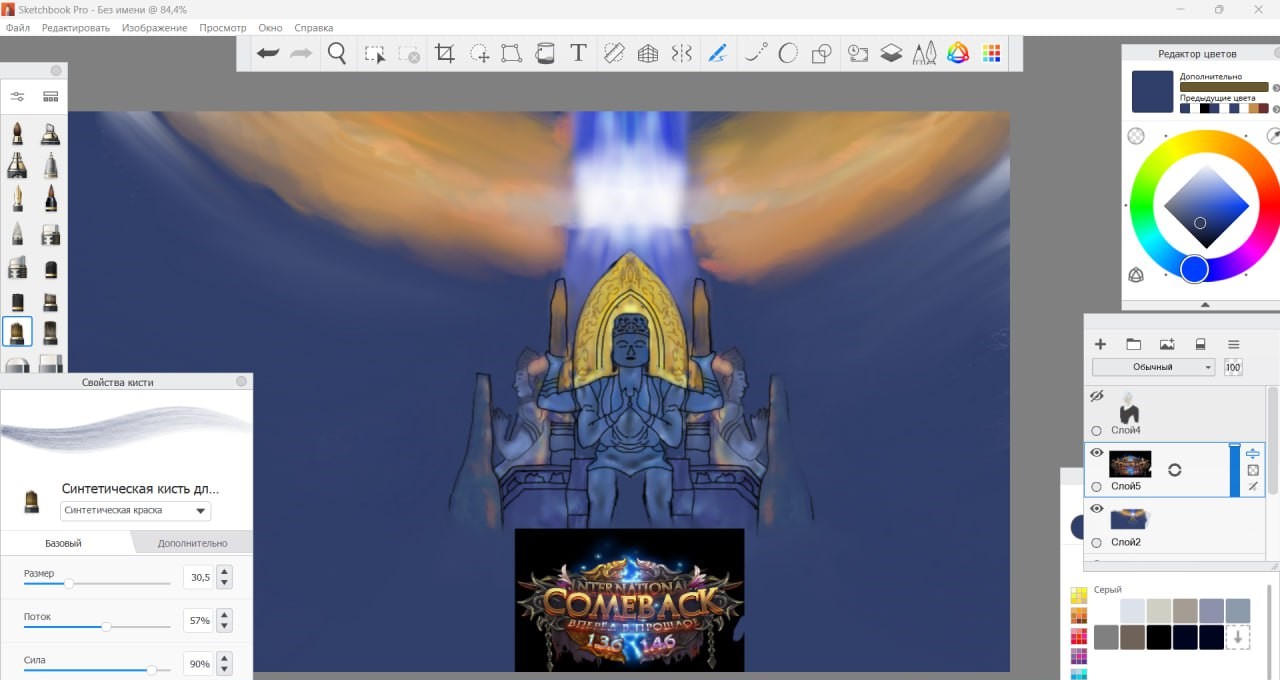Collapse the color editor panel arrow
This screenshot has height=680, width=1280.
[x=1204, y=304]
